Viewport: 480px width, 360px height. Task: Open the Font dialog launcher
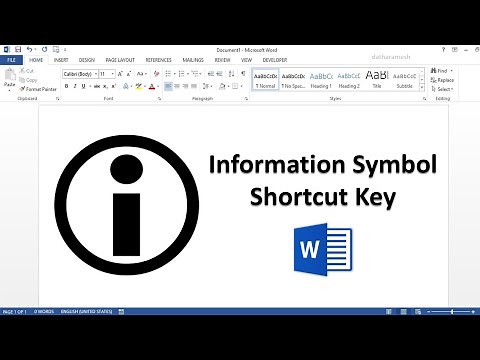(159, 99)
